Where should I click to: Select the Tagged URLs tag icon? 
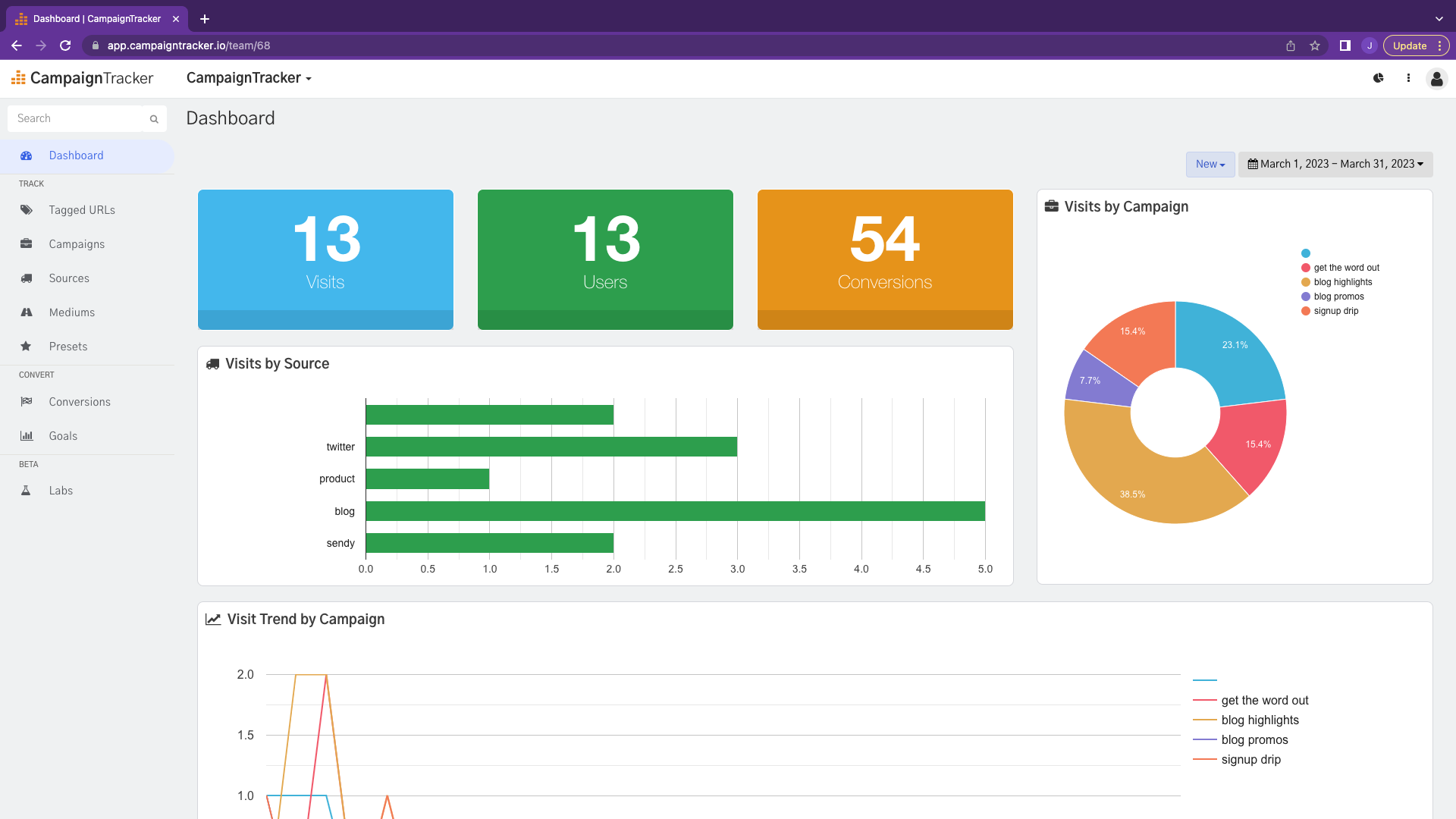click(27, 210)
